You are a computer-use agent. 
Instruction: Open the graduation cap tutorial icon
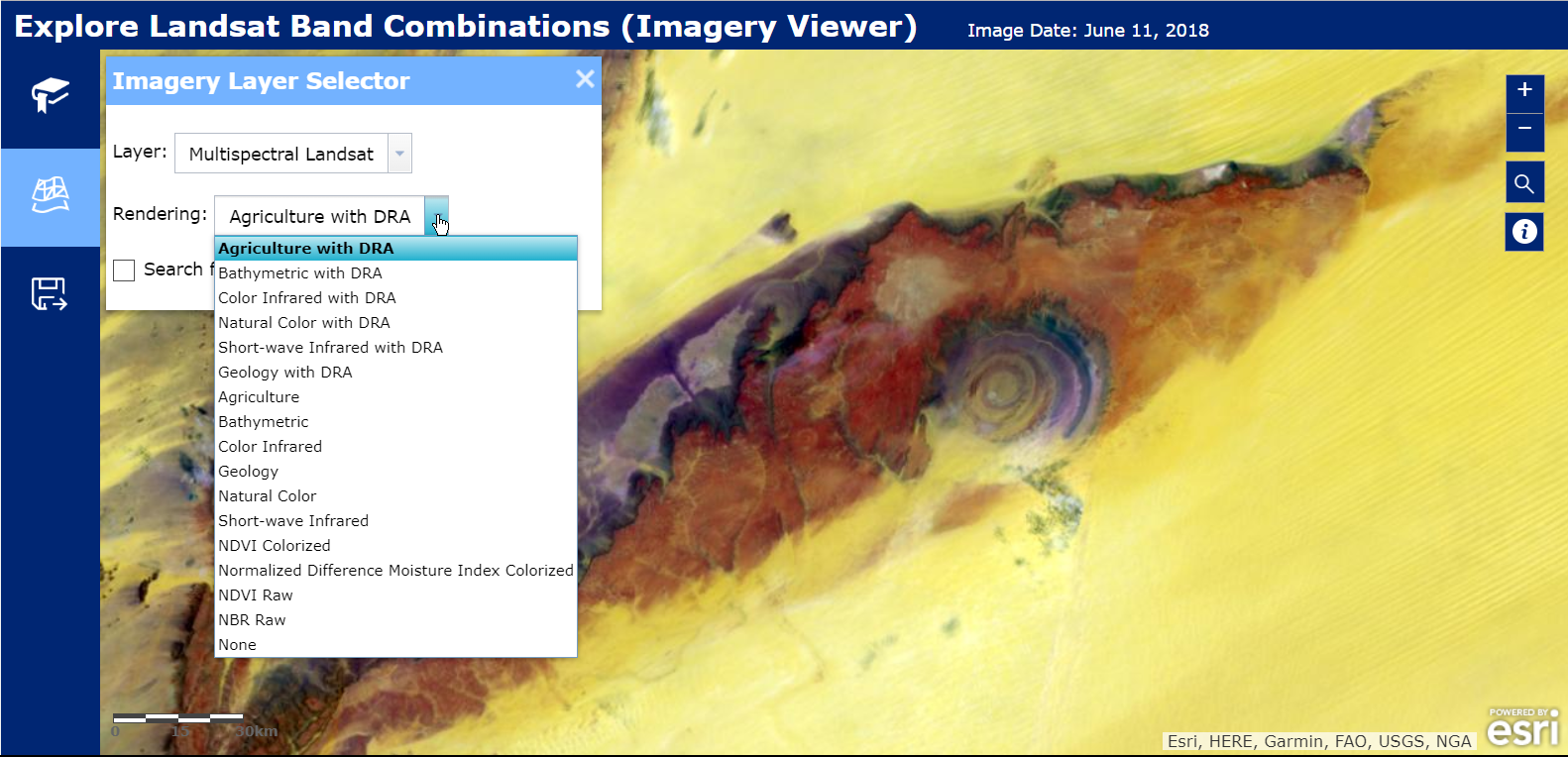click(50, 96)
